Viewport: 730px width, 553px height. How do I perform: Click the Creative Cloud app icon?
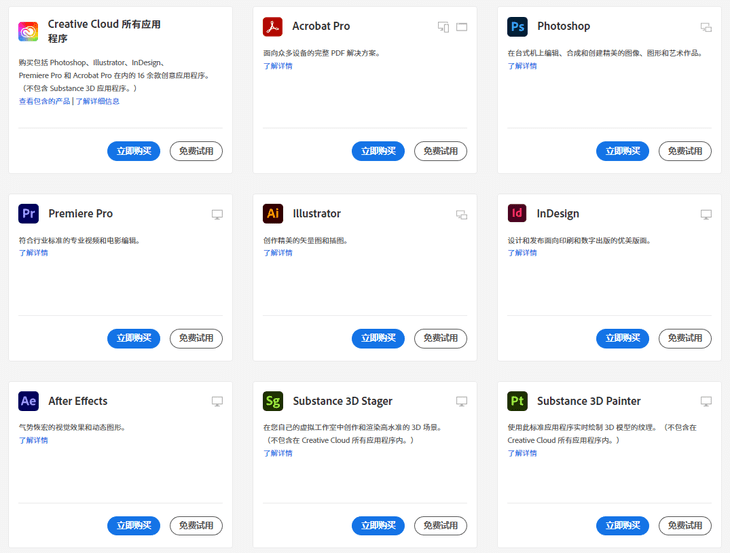click(x=28, y=31)
